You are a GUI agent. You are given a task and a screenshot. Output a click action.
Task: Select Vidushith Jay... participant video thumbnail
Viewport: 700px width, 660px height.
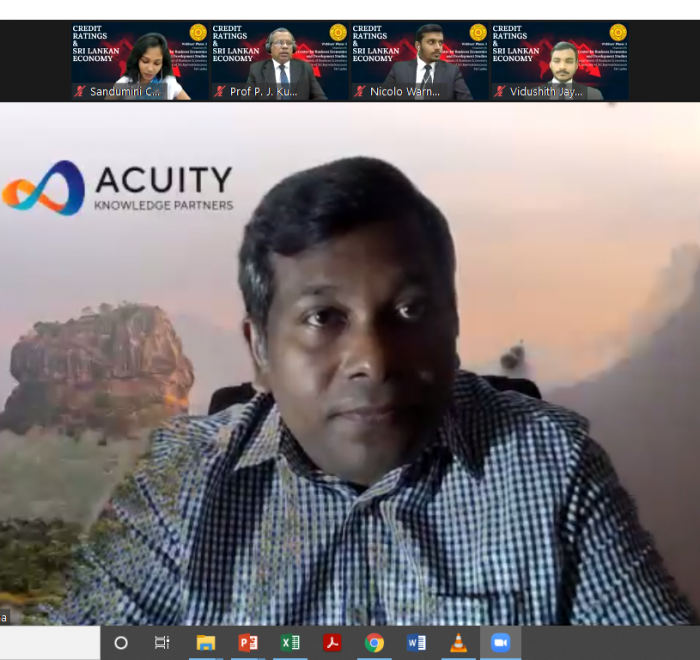tap(560, 60)
